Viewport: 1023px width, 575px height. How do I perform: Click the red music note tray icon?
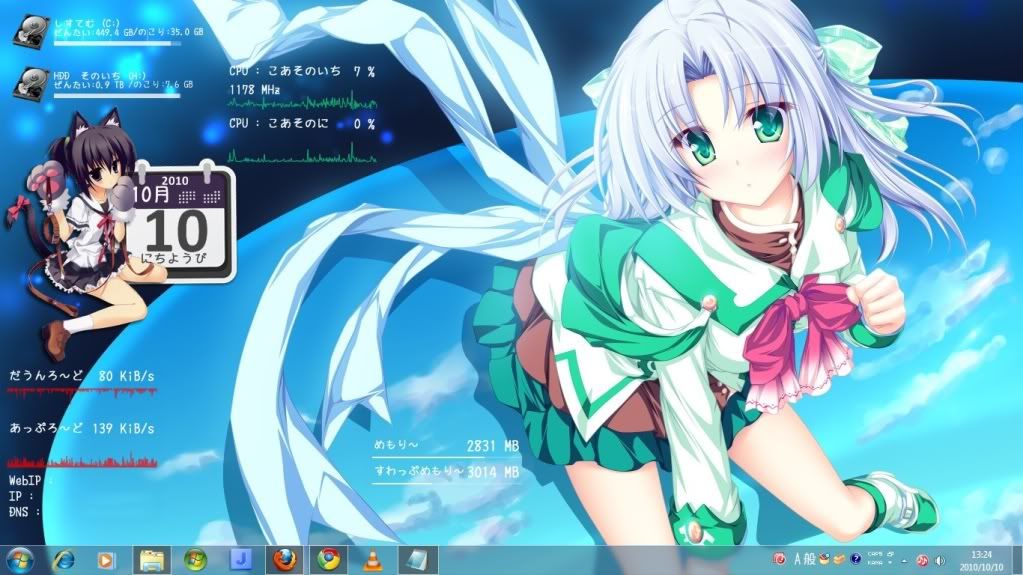click(x=922, y=561)
